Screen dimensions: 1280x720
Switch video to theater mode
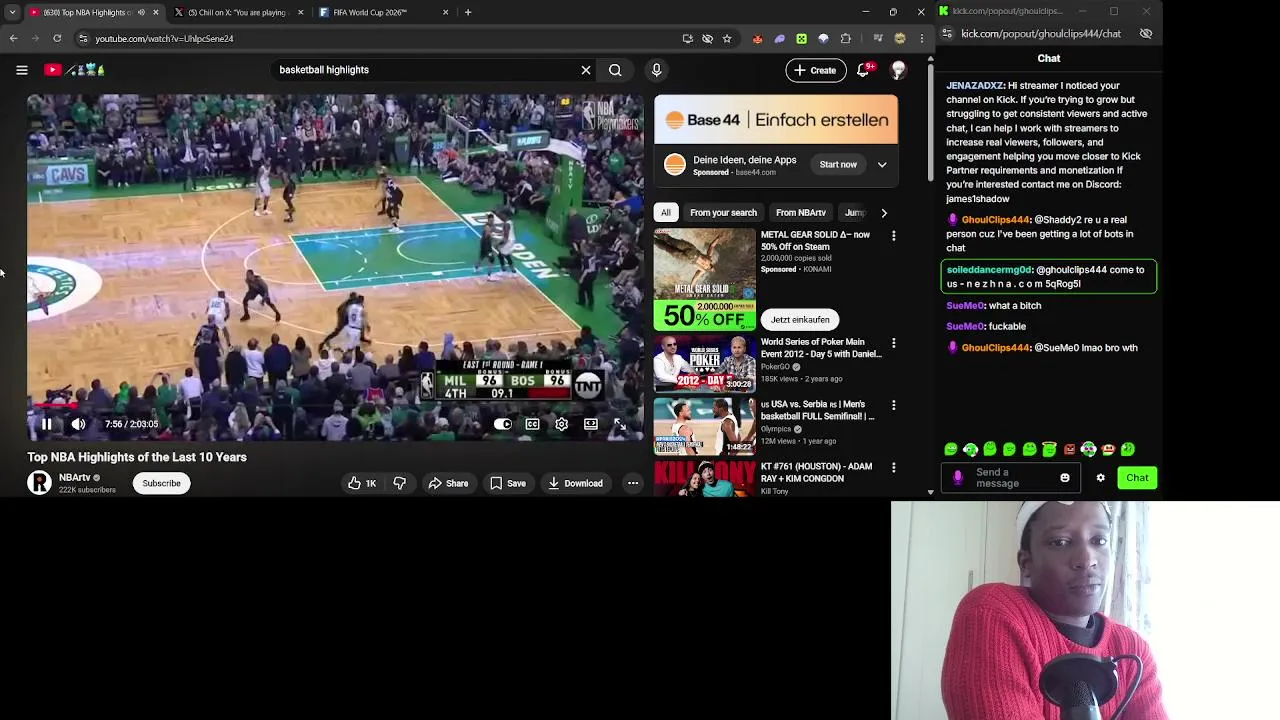(591, 424)
